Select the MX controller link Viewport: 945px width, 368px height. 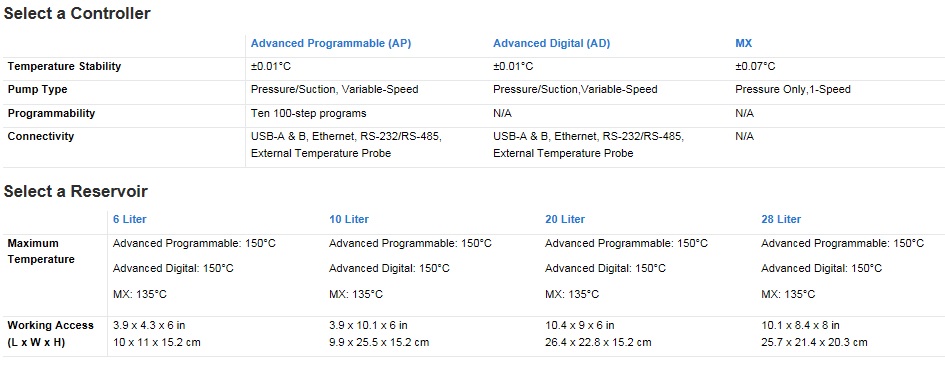point(743,43)
